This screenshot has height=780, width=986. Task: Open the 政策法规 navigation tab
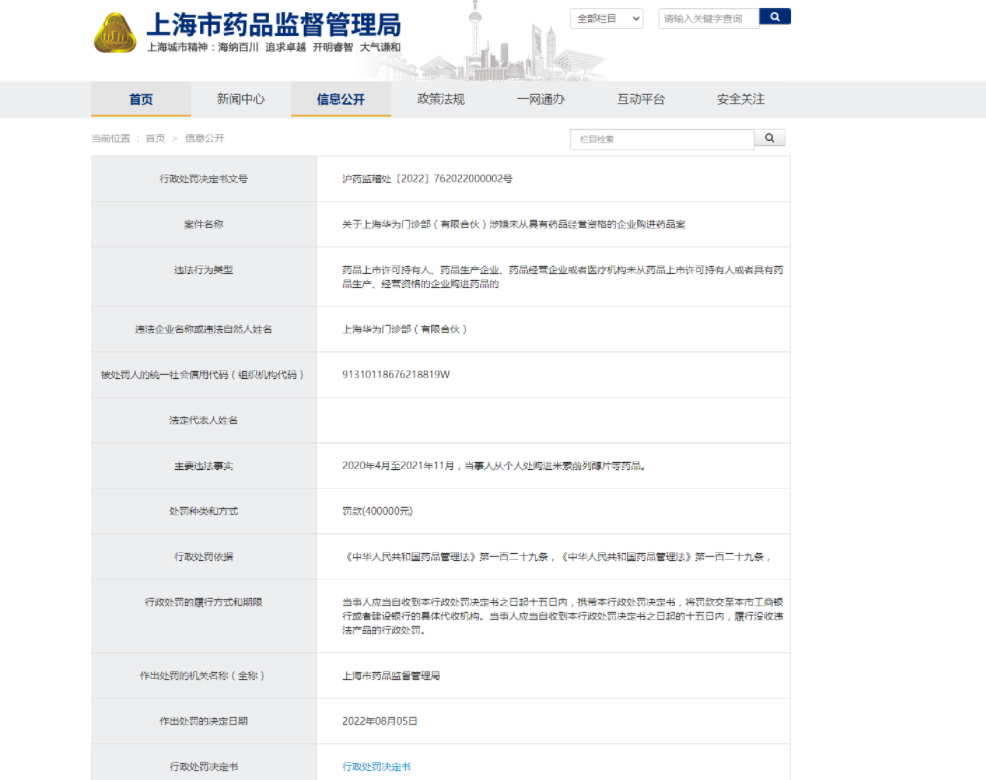tap(441, 99)
